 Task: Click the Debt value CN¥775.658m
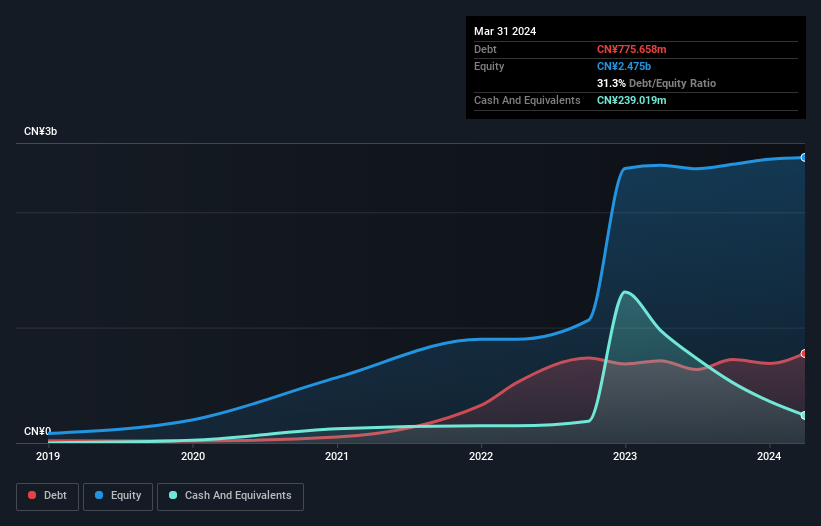(x=631, y=49)
